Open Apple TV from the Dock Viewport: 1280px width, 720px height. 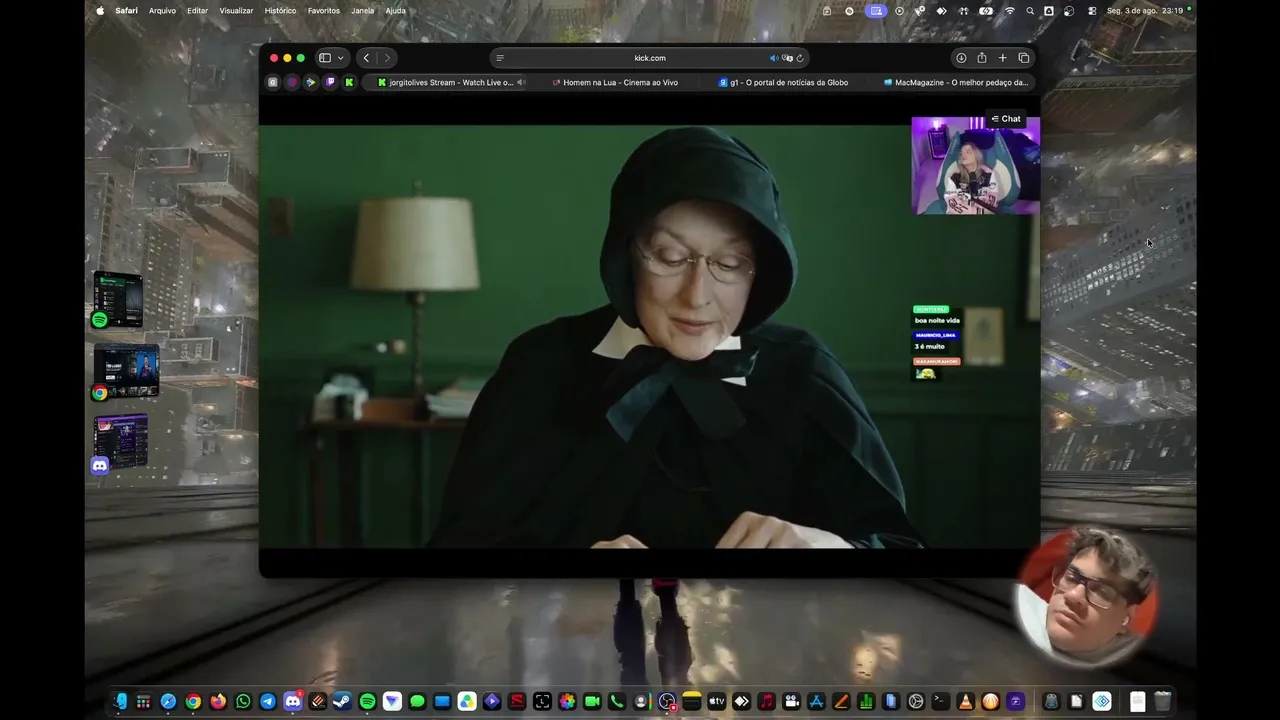pyautogui.click(x=716, y=701)
